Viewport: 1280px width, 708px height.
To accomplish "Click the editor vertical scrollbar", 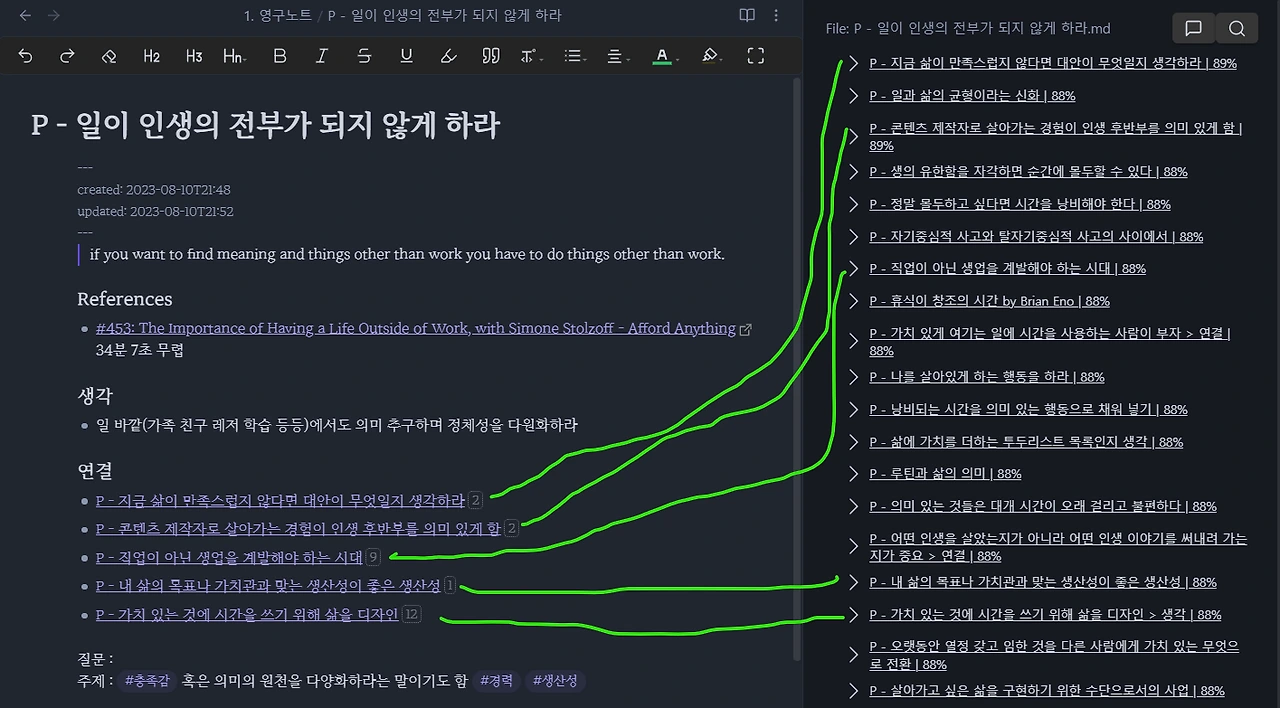I will click(797, 370).
